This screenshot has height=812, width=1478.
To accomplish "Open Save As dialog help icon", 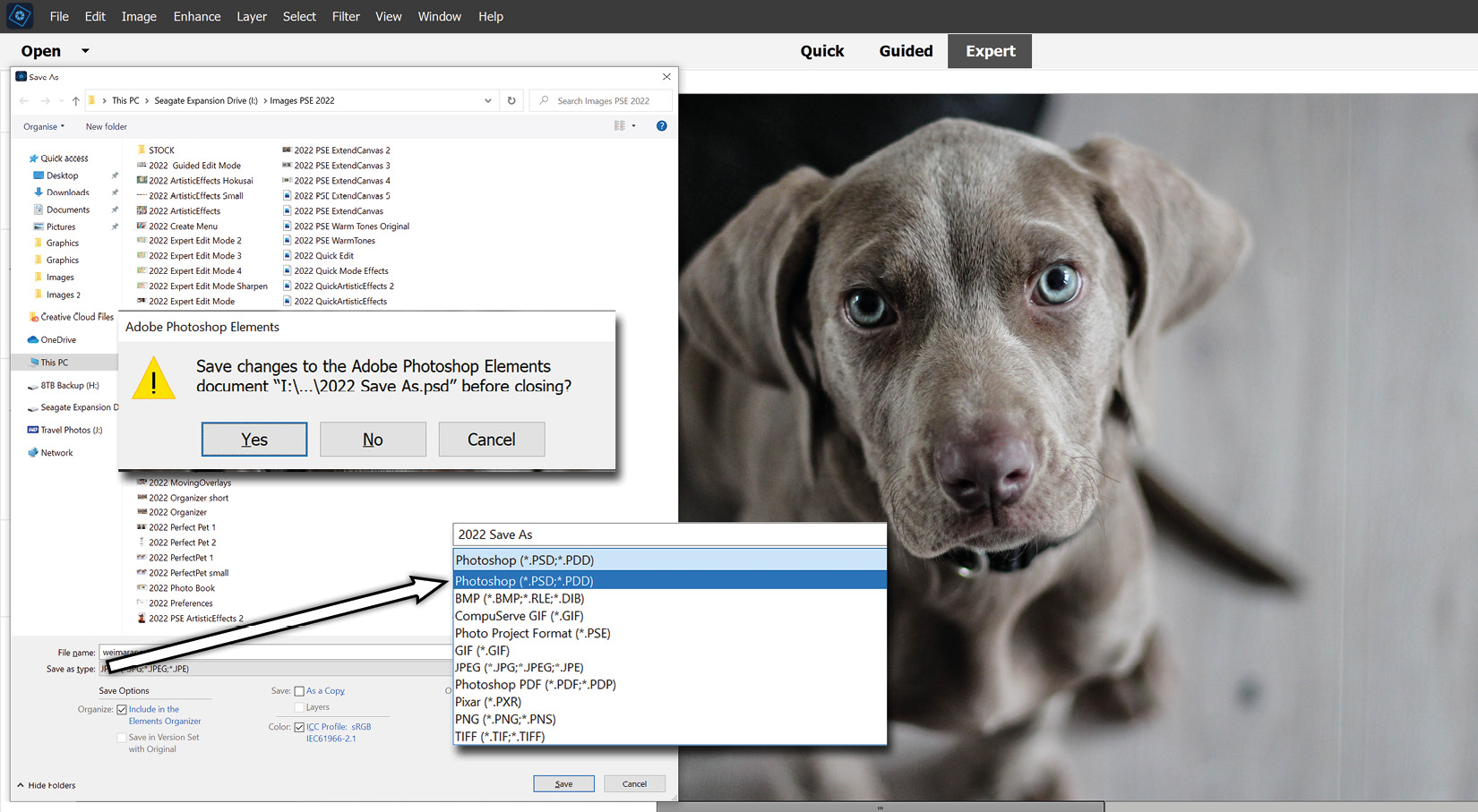I will 662,126.
